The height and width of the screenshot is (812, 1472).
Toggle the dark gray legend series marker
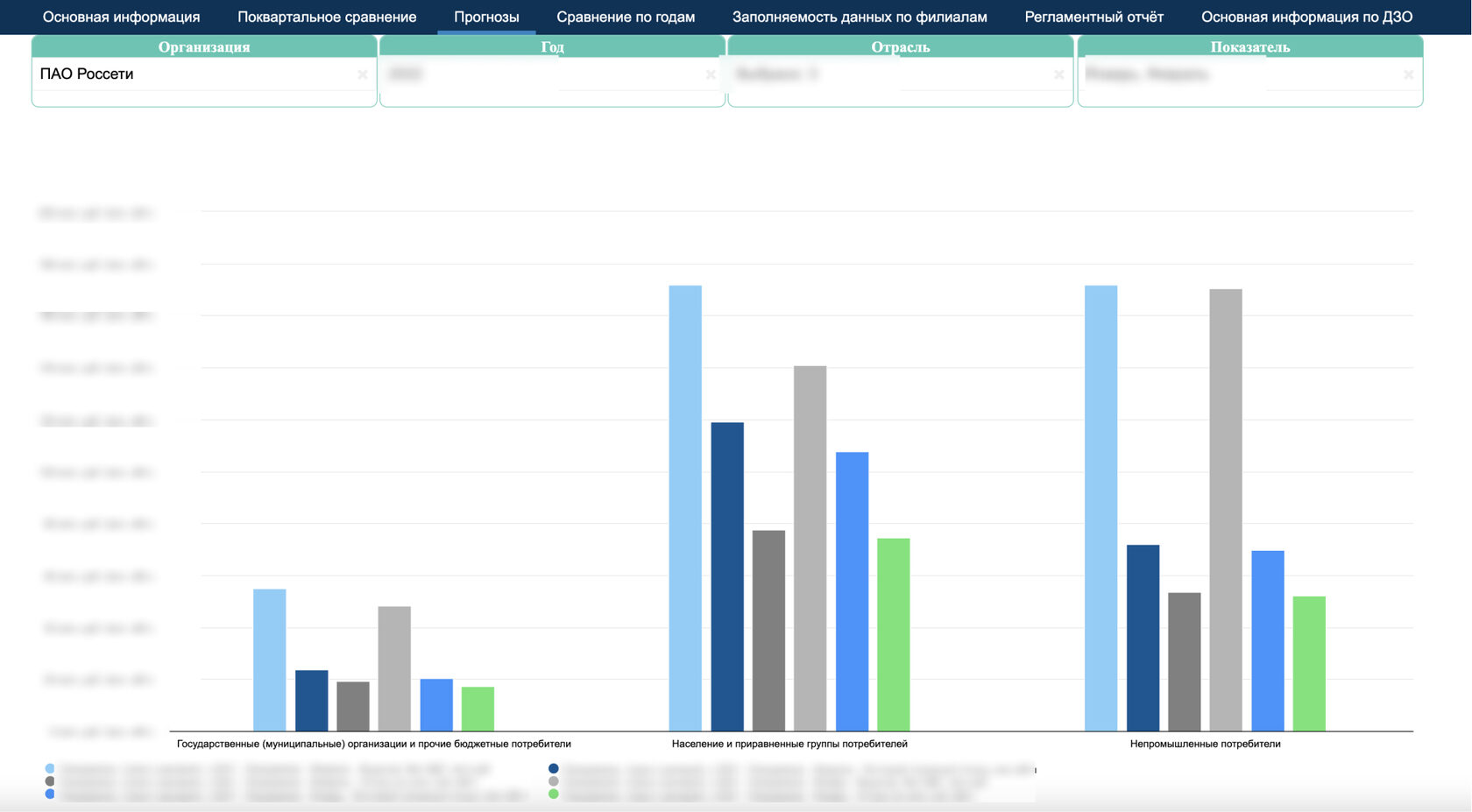tap(50, 781)
